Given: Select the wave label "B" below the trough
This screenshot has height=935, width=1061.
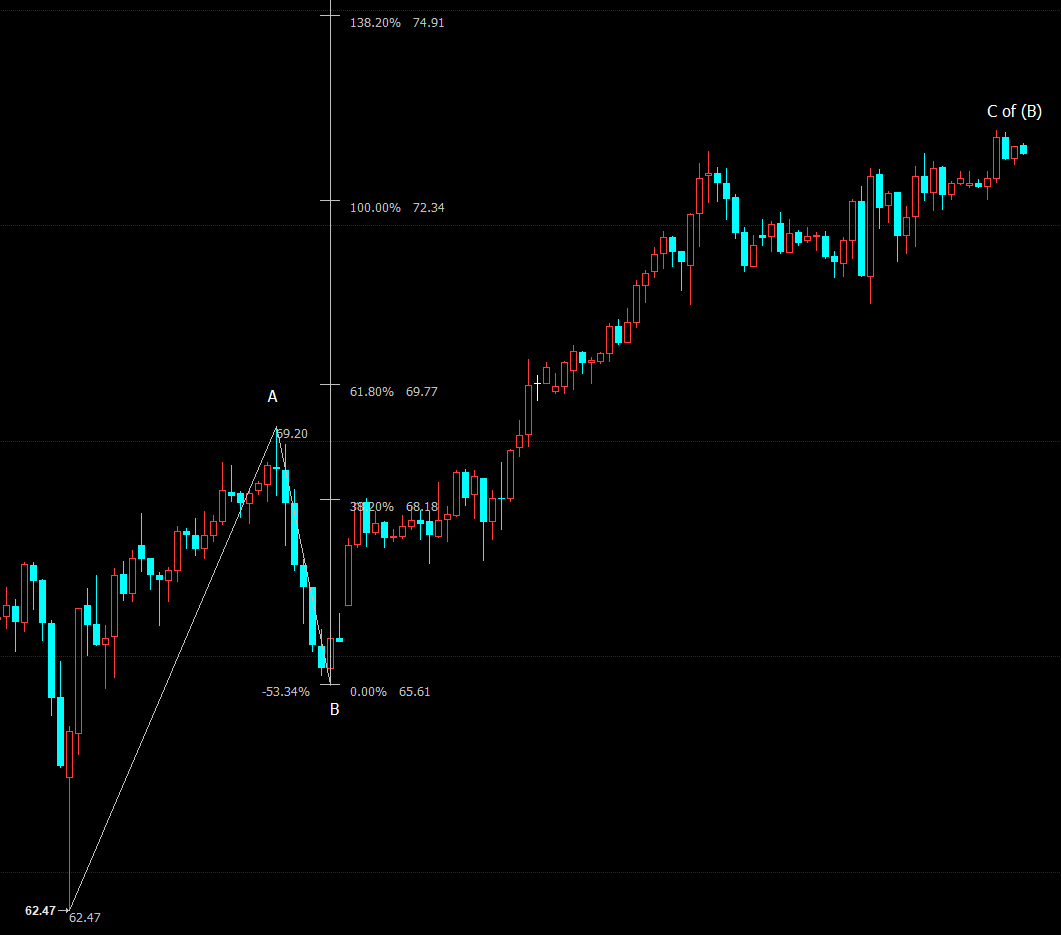Looking at the screenshot, I should click(x=335, y=710).
